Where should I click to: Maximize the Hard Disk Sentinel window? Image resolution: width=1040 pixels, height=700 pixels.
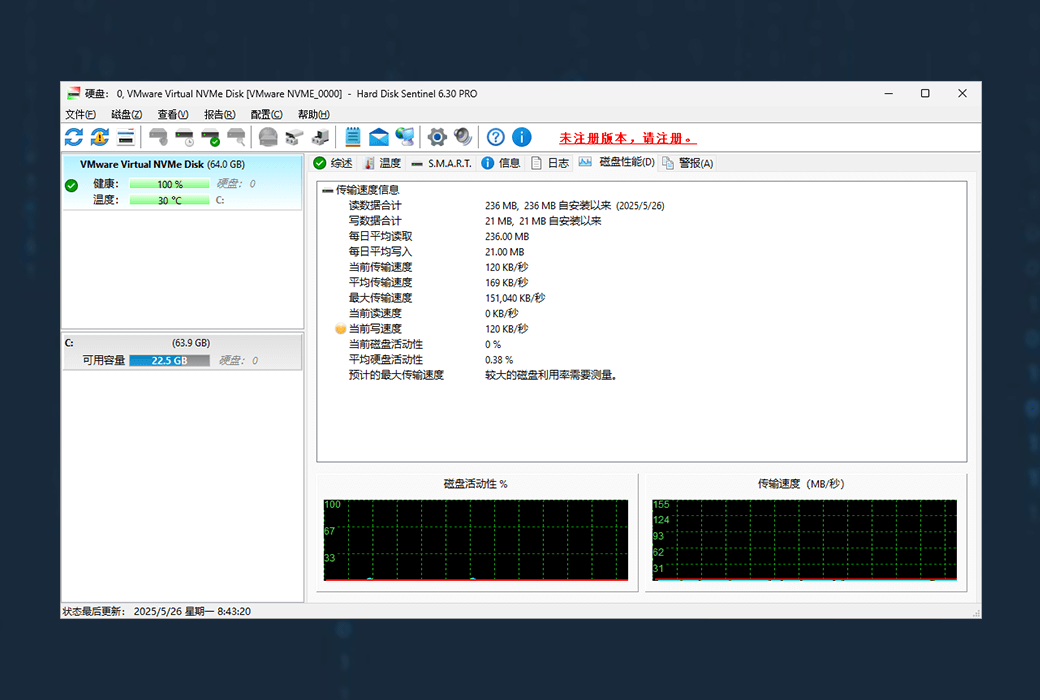(x=925, y=94)
